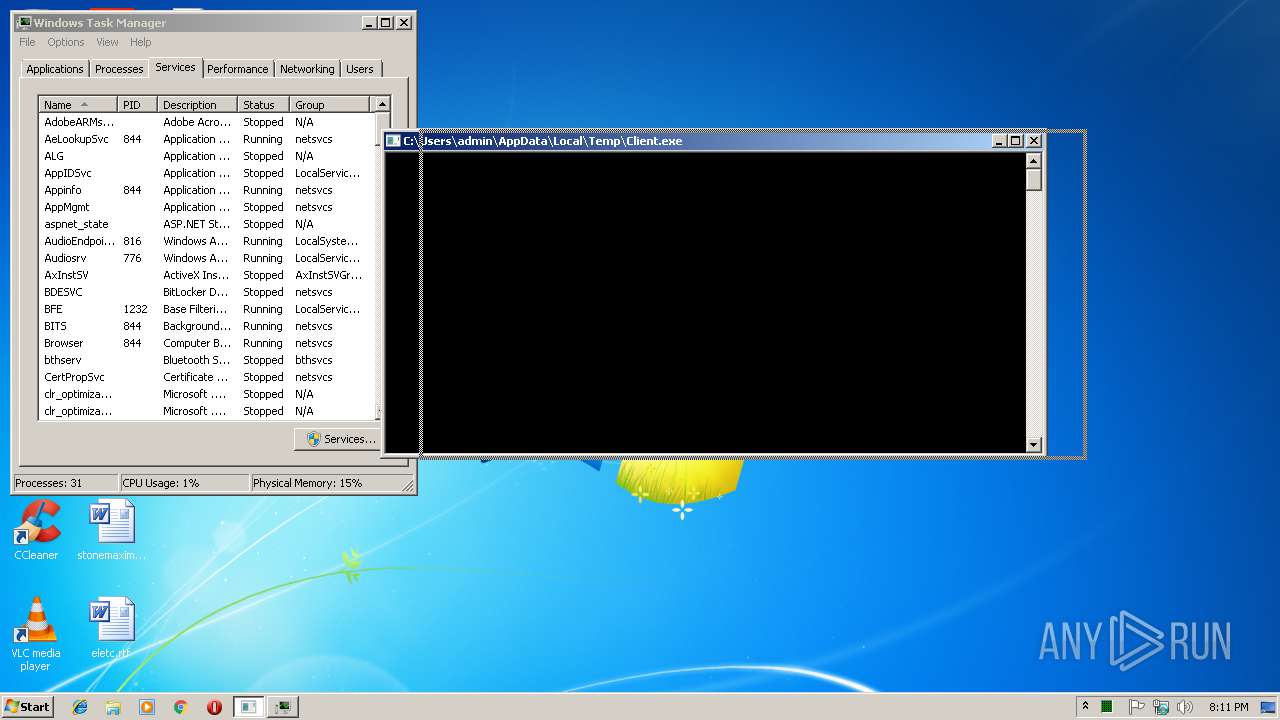Switch to the Applications tab

tap(55, 69)
